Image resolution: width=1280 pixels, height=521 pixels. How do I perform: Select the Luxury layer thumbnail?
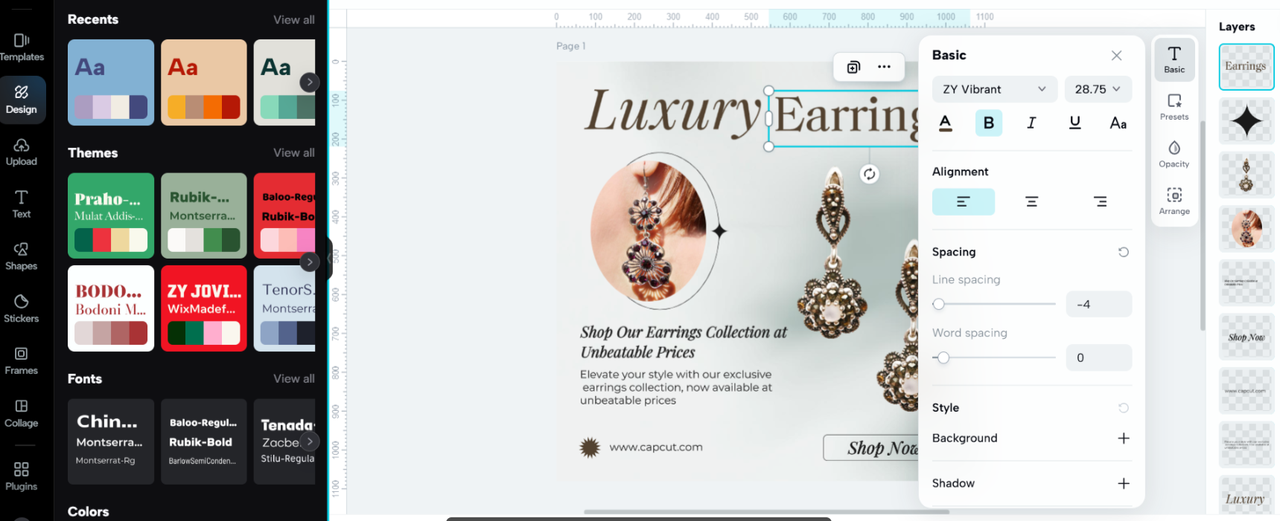coord(1246,498)
